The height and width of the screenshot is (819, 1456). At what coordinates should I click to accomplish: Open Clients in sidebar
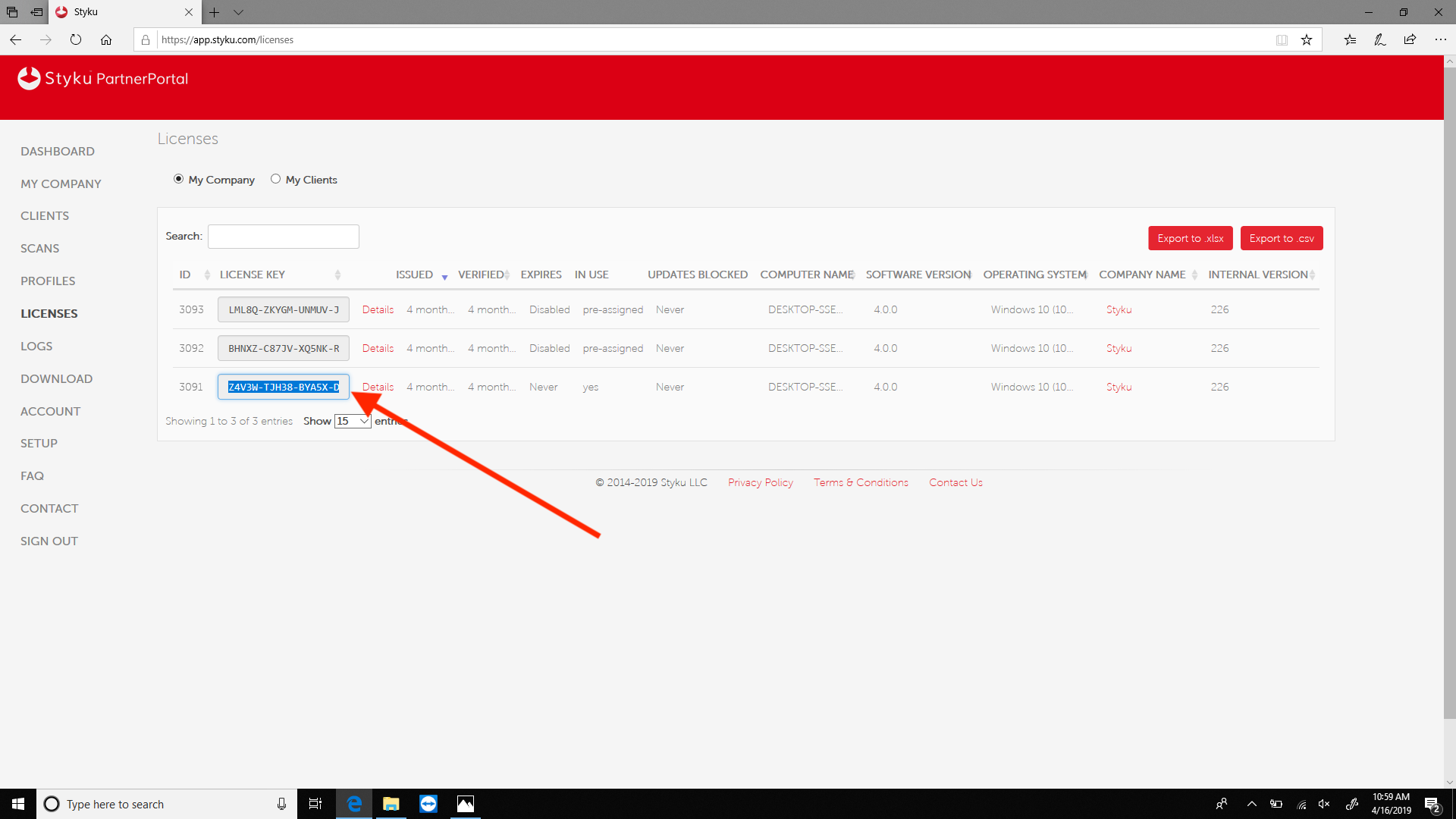pos(45,215)
